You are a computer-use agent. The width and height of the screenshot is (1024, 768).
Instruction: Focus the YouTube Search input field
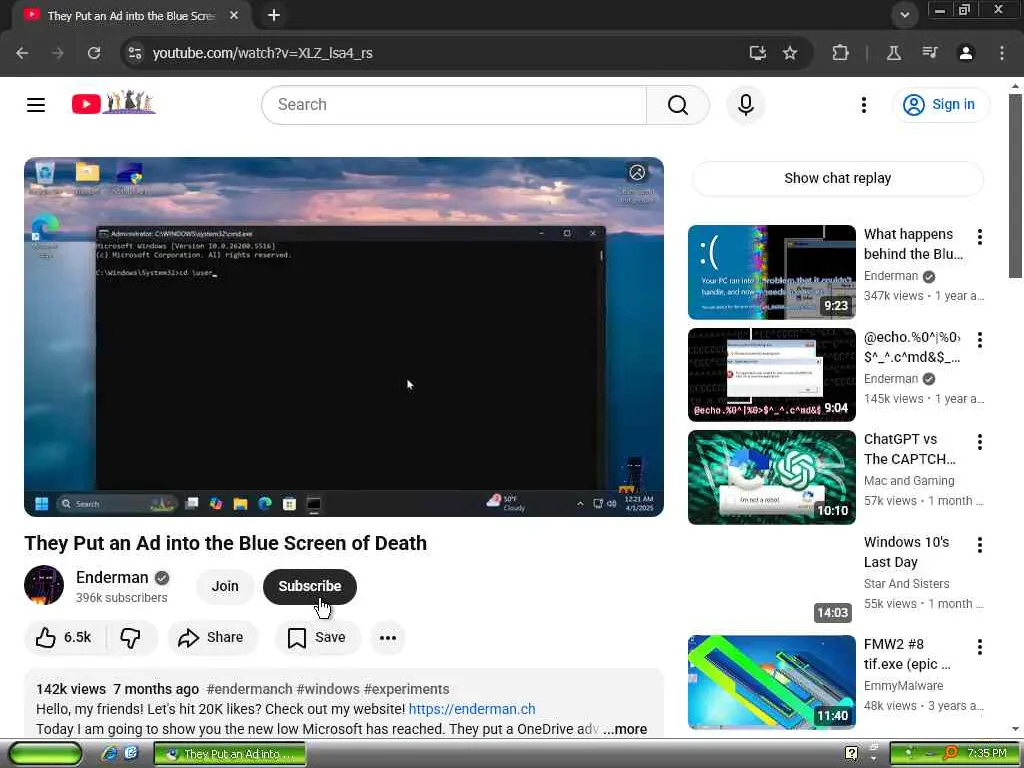(x=454, y=104)
